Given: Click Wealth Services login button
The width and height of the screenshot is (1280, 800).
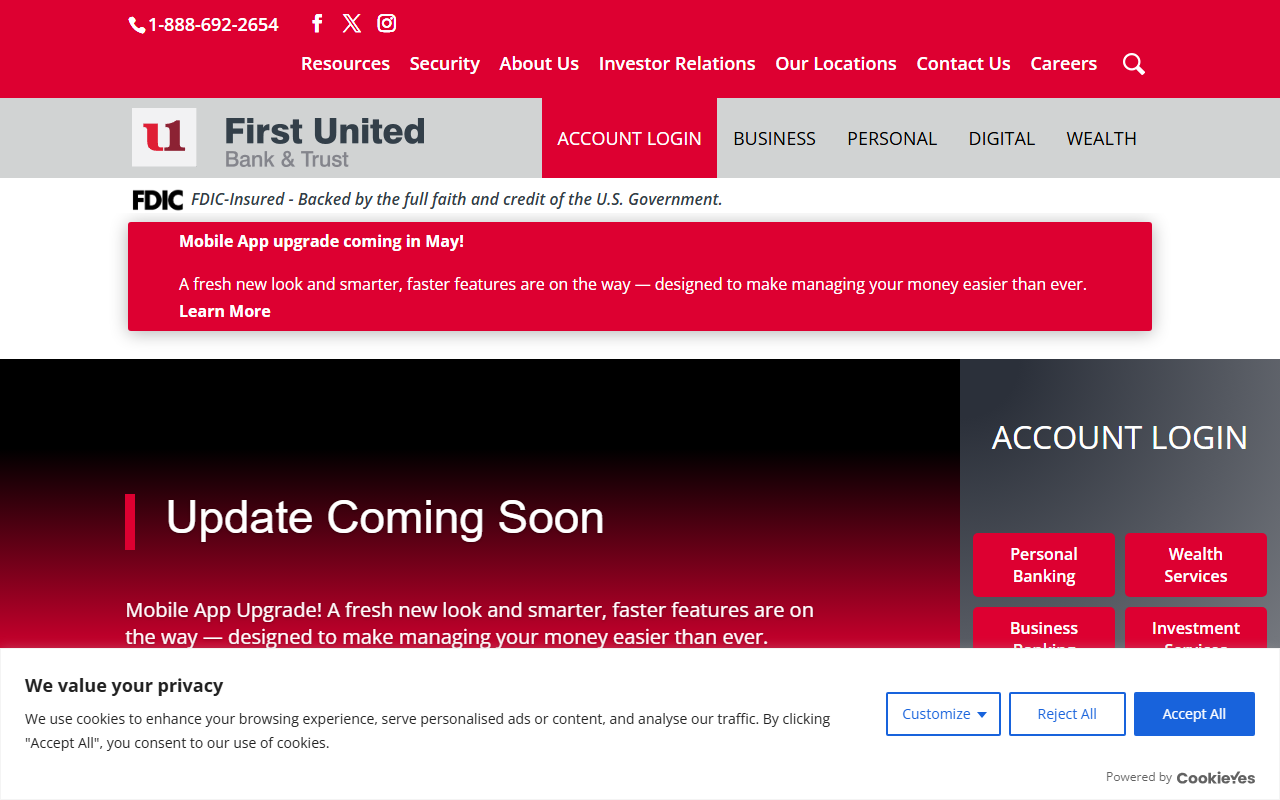Looking at the screenshot, I should 1196,565.
